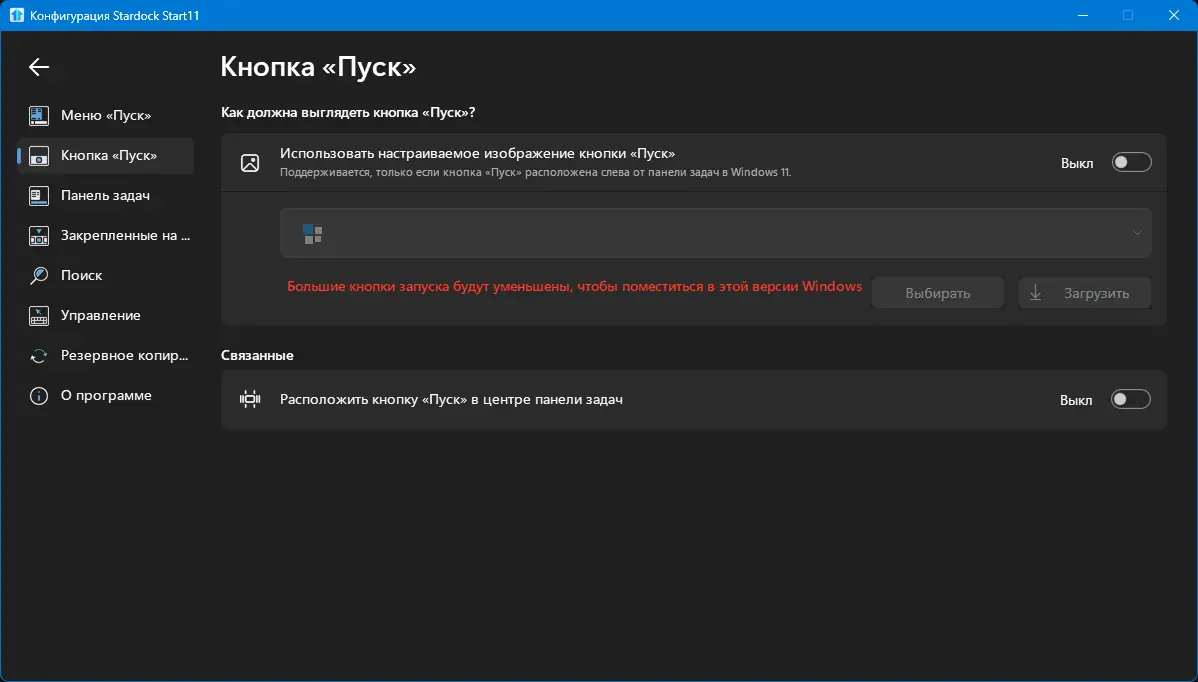
Task: Click the Резервное копирование sync icon
Action: point(39,356)
